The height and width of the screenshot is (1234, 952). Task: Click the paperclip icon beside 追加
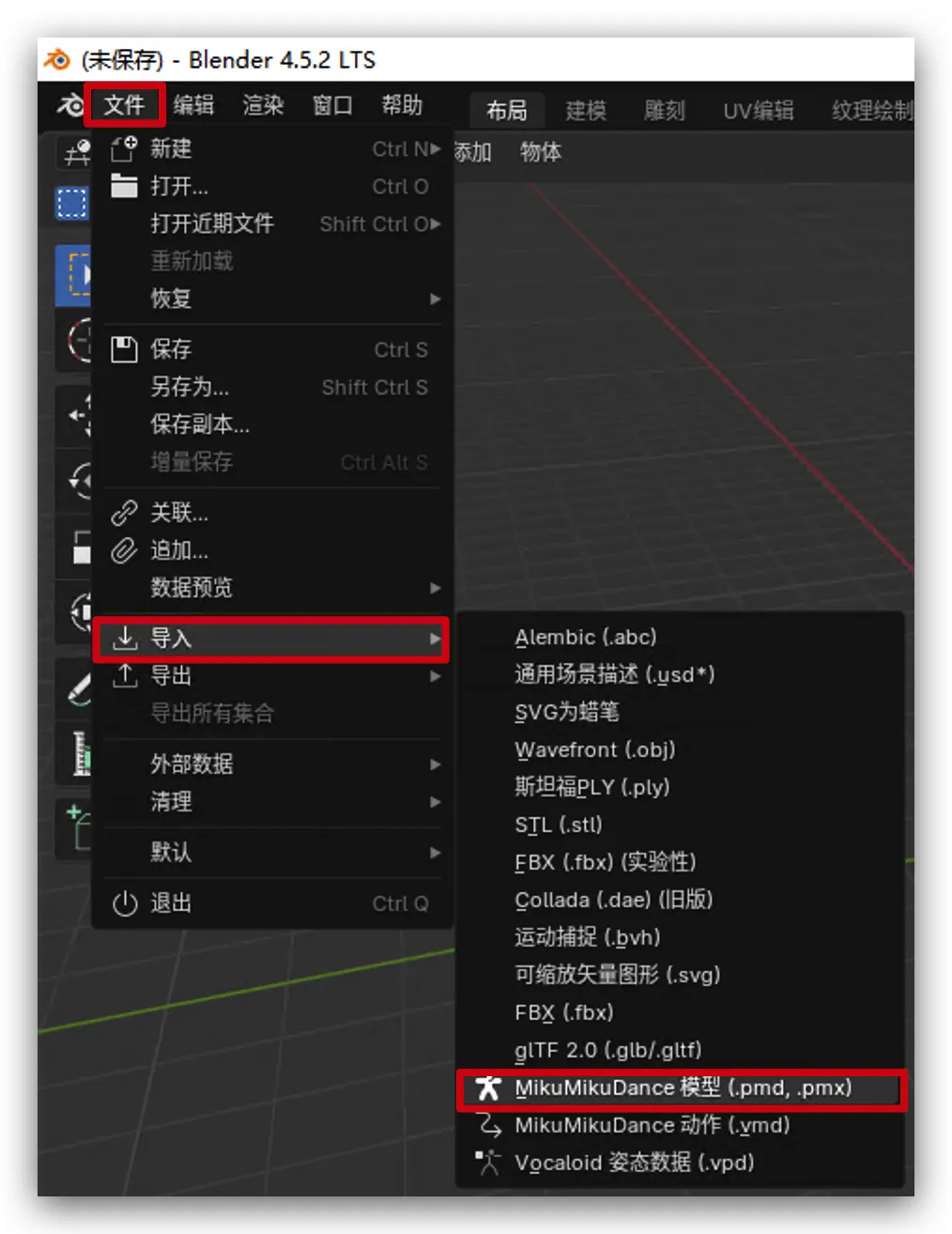pyautogui.click(x=124, y=550)
